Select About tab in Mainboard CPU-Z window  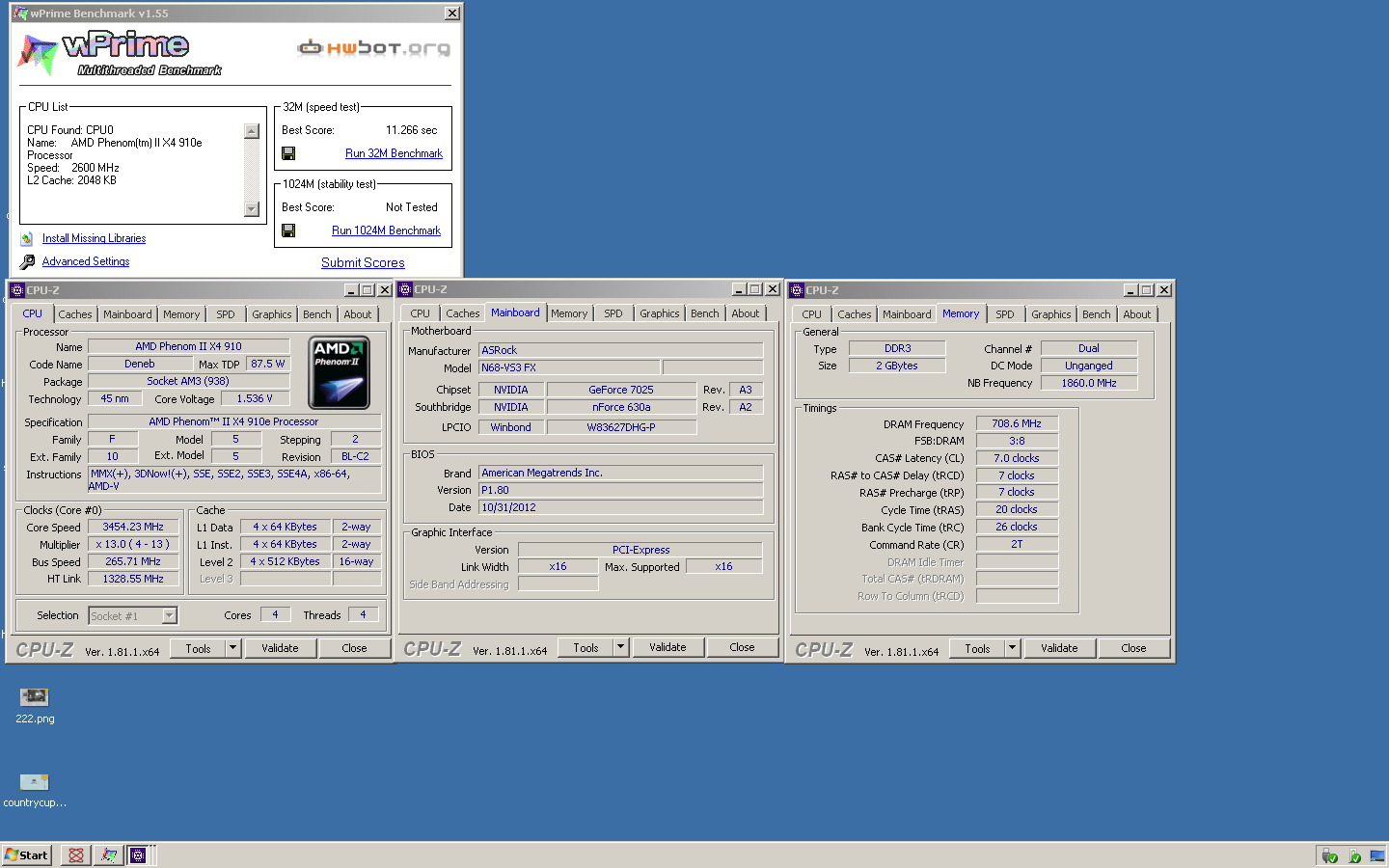(746, 313)
